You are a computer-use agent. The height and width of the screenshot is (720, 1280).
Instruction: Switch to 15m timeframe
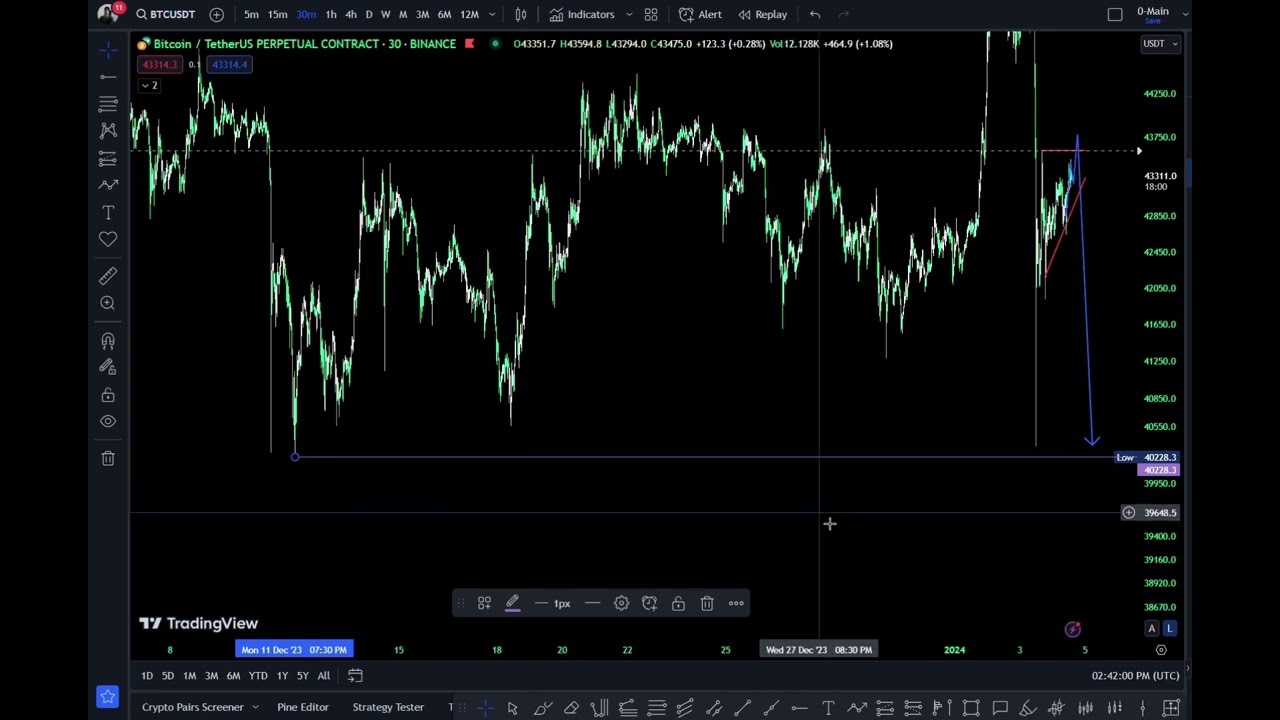pos(277,14)
